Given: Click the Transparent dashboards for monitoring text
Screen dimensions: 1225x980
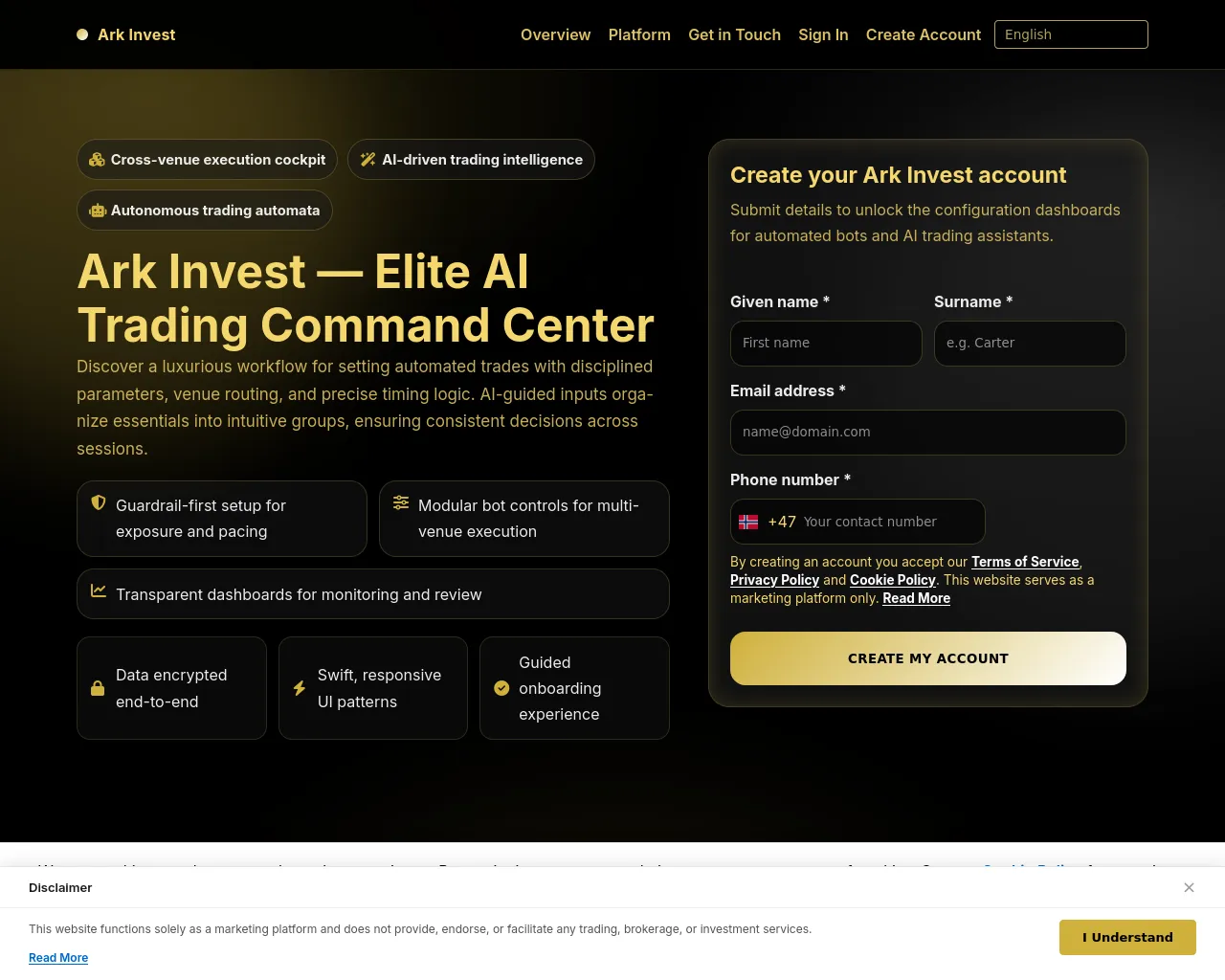Looking at the screenshot, I should 299,594.
